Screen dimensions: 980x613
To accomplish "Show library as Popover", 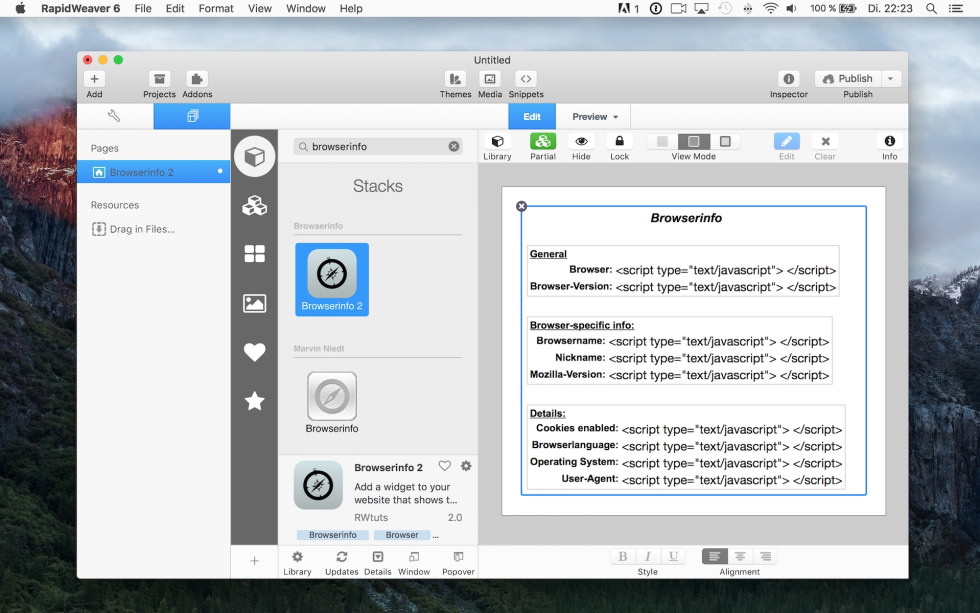I will [458, 562].
